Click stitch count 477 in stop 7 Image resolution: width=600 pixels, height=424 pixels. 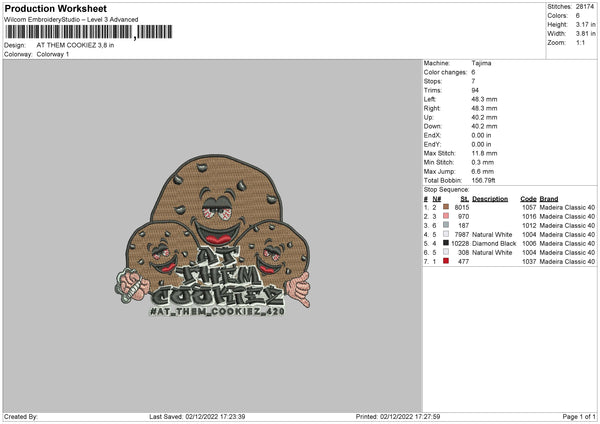pos(463,262)
